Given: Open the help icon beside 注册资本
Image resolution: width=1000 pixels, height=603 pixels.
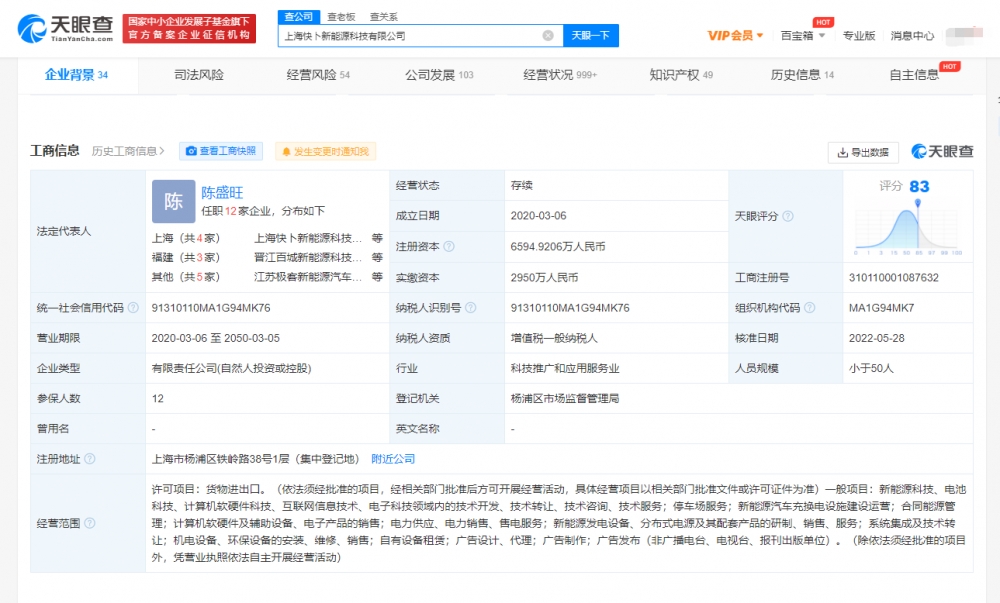Looking at the screenshot, I should pyautogui.click(x=449, y=247).
